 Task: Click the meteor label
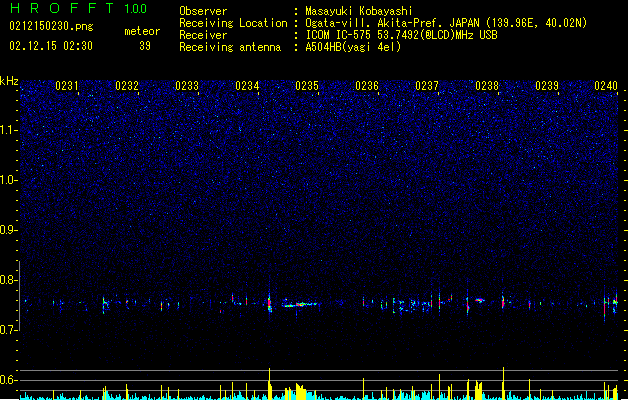[x=142, y=31]
